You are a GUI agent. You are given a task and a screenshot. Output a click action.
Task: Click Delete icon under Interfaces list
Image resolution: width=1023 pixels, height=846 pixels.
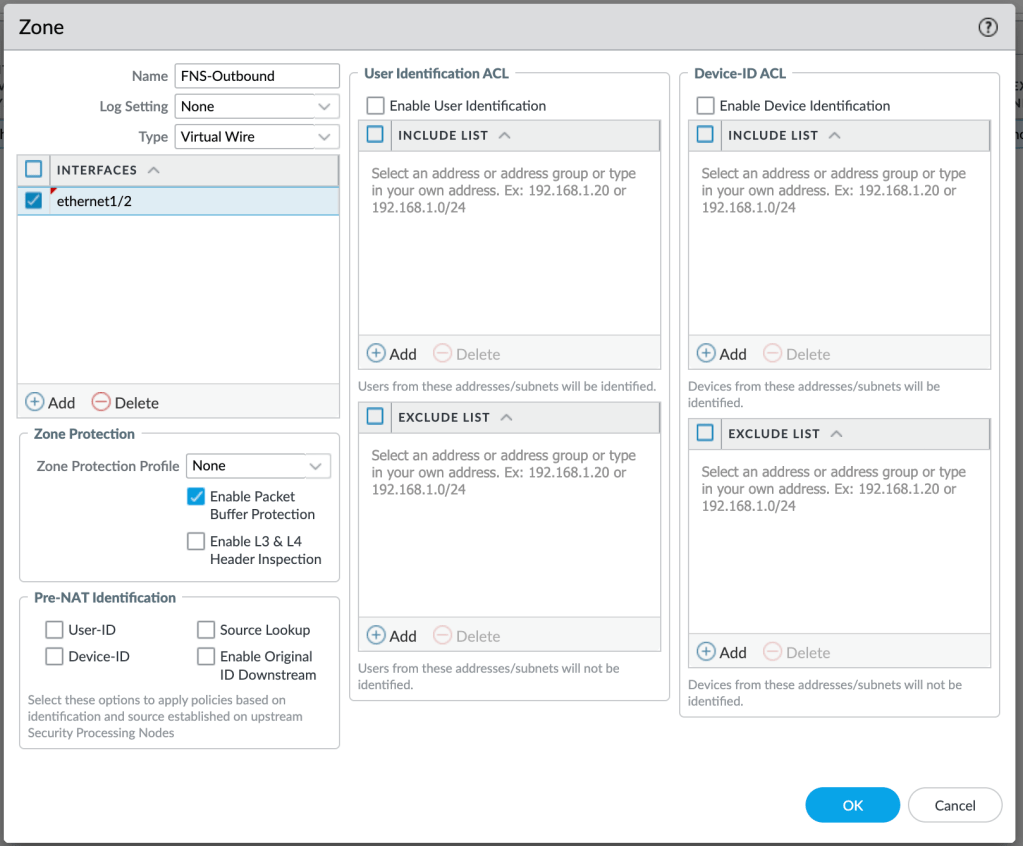[x=101, y=403]
